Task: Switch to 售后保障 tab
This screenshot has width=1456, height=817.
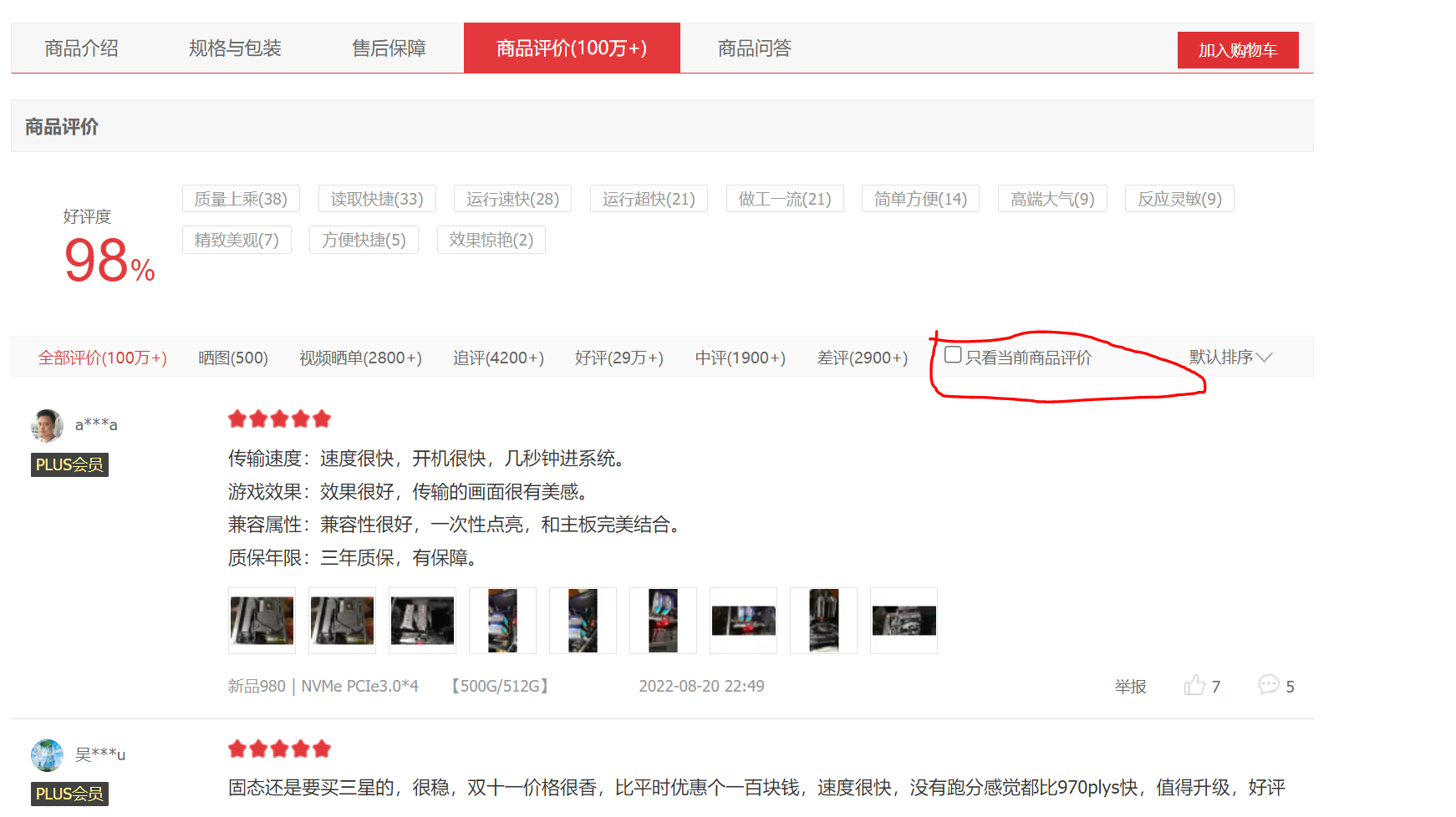Action: click(x=389, y=48)
